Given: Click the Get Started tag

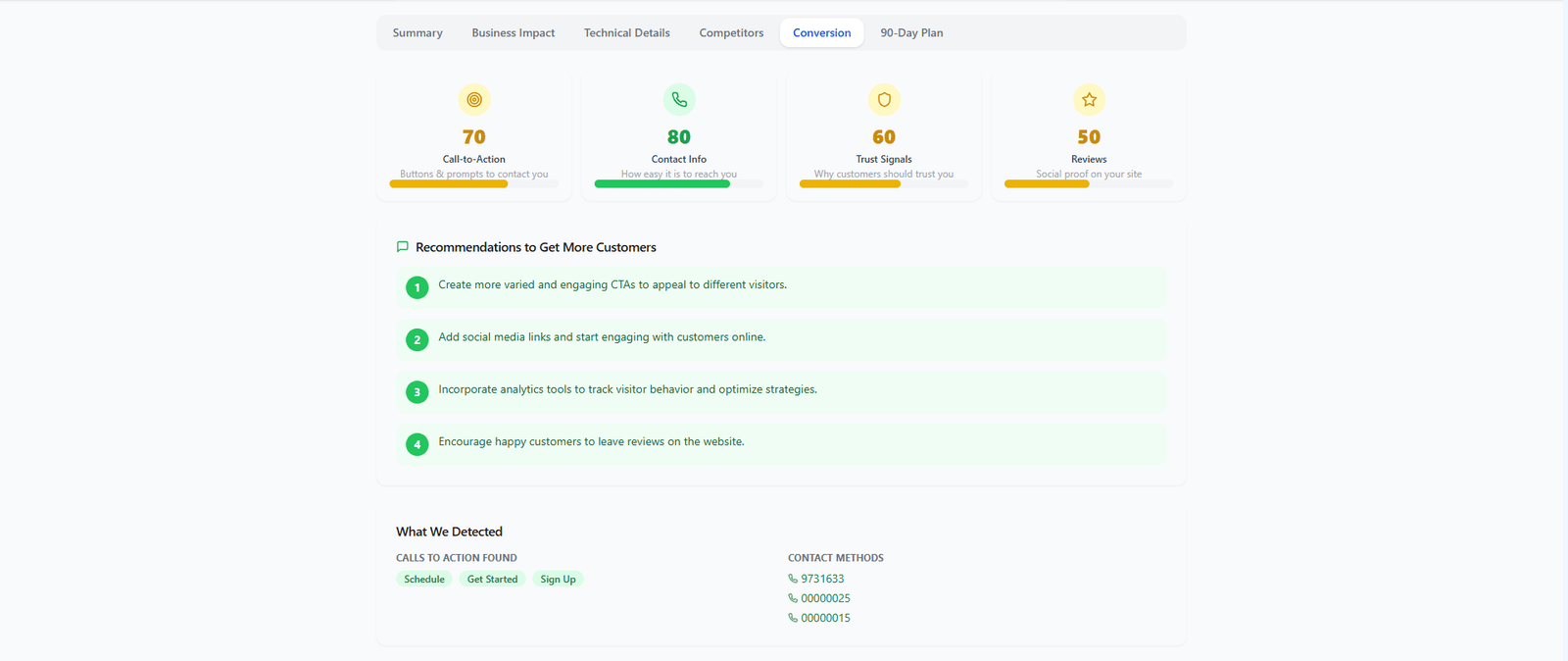Looking at the screenshot, I should point(492,580).
